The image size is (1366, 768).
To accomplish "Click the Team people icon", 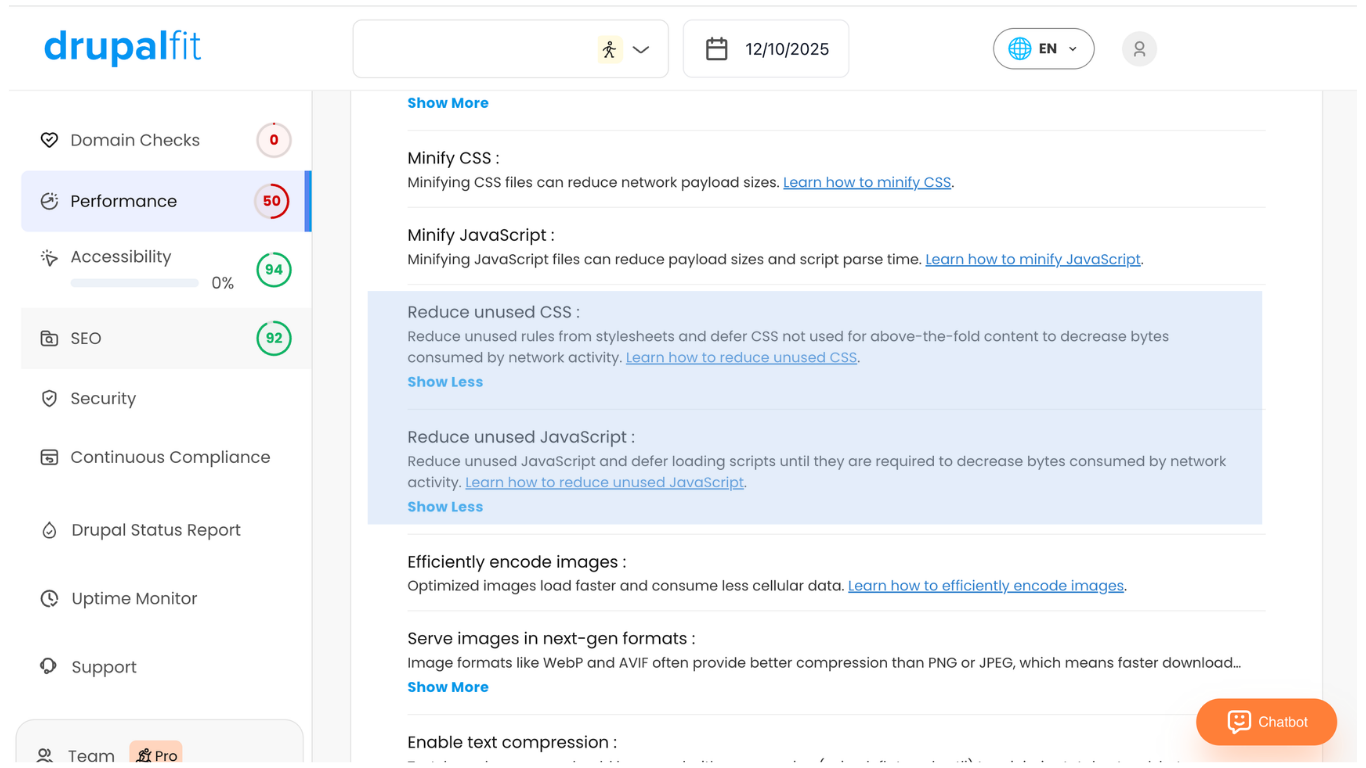I will pyautogui.click(x=45, y=756).
